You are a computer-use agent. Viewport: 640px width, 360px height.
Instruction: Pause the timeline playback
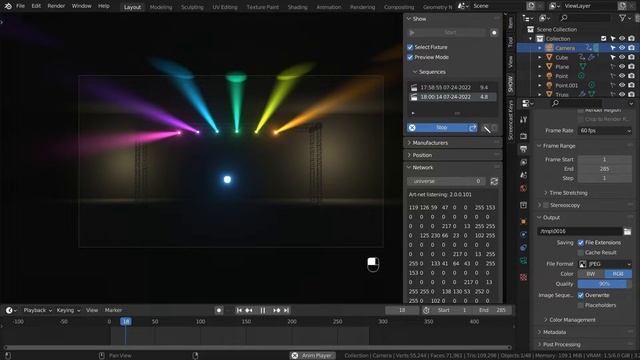point(263,311)
